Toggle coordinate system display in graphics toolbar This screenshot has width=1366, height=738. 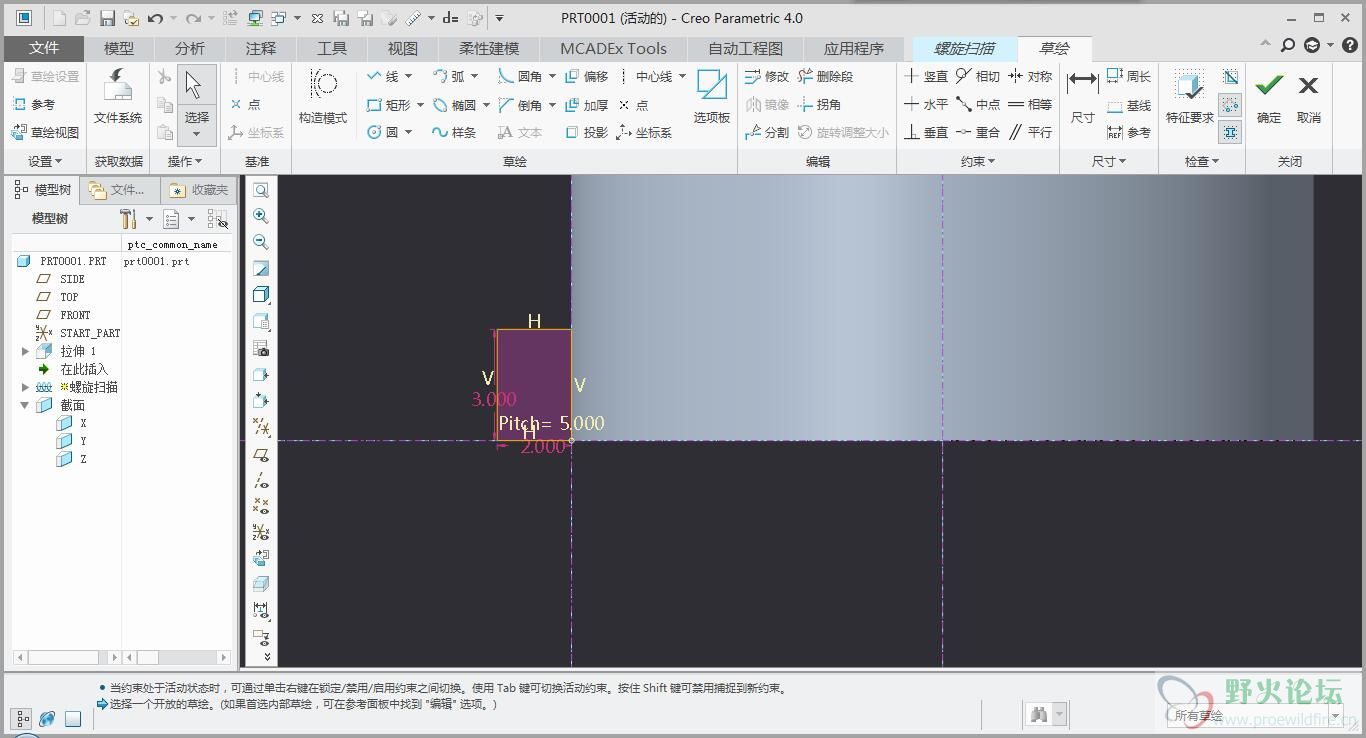coord(261,532)
